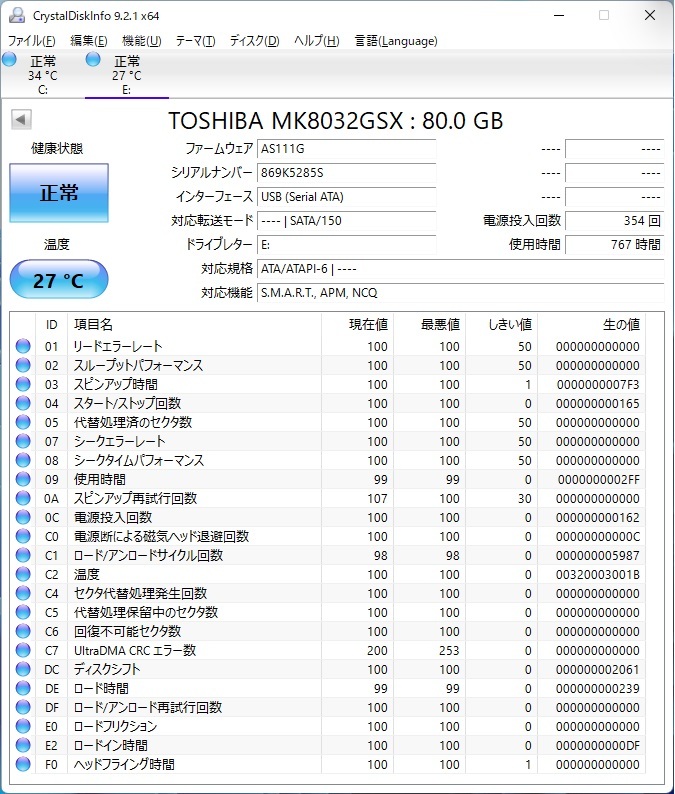Open the ヘルプ(H) menu
This screenshot has width=675, height=794.
coord(316,41)
